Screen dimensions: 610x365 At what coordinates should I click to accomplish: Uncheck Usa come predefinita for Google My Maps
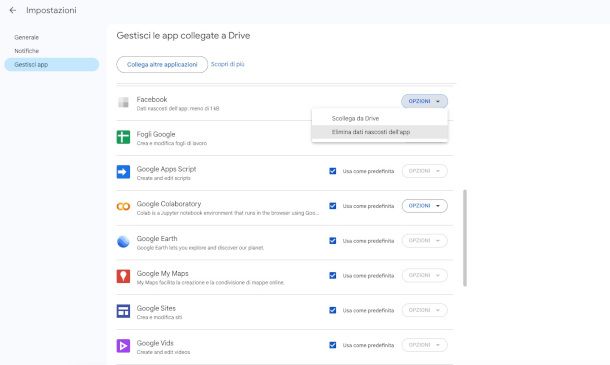[333, 276]
